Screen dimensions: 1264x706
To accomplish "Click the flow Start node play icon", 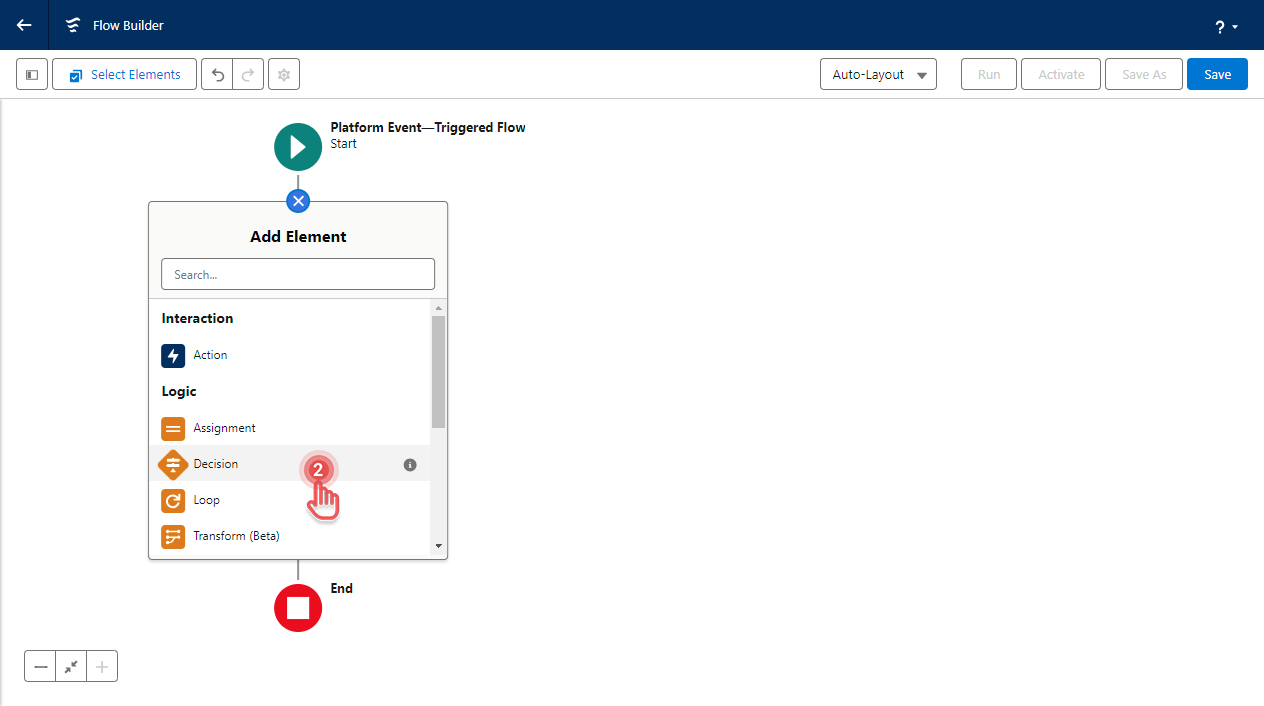I will click(x=297, y=146).
